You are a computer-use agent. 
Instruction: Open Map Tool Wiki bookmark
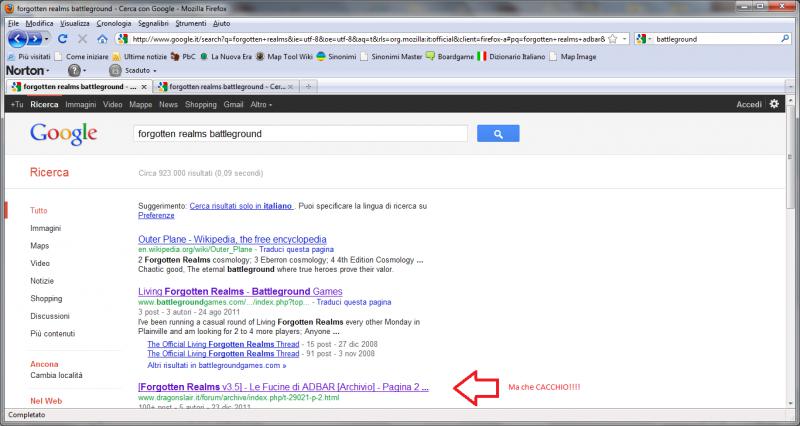coord(284,56)
